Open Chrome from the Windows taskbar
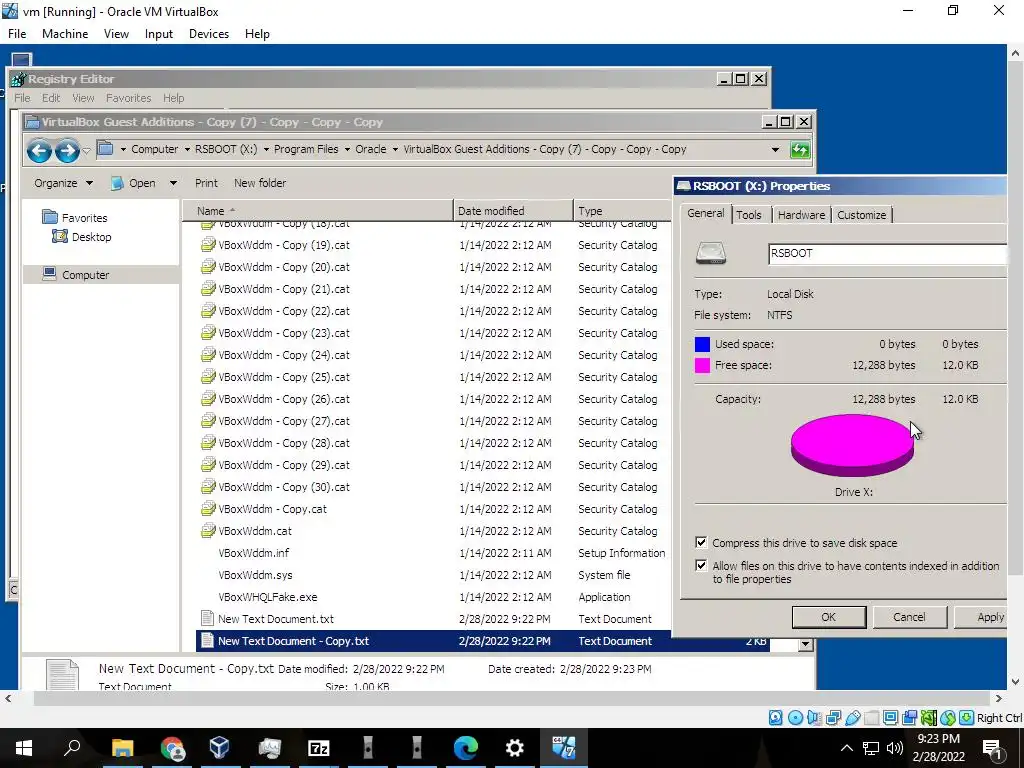The height and width of the screenshot is (768, 1024). click(172, 748)
